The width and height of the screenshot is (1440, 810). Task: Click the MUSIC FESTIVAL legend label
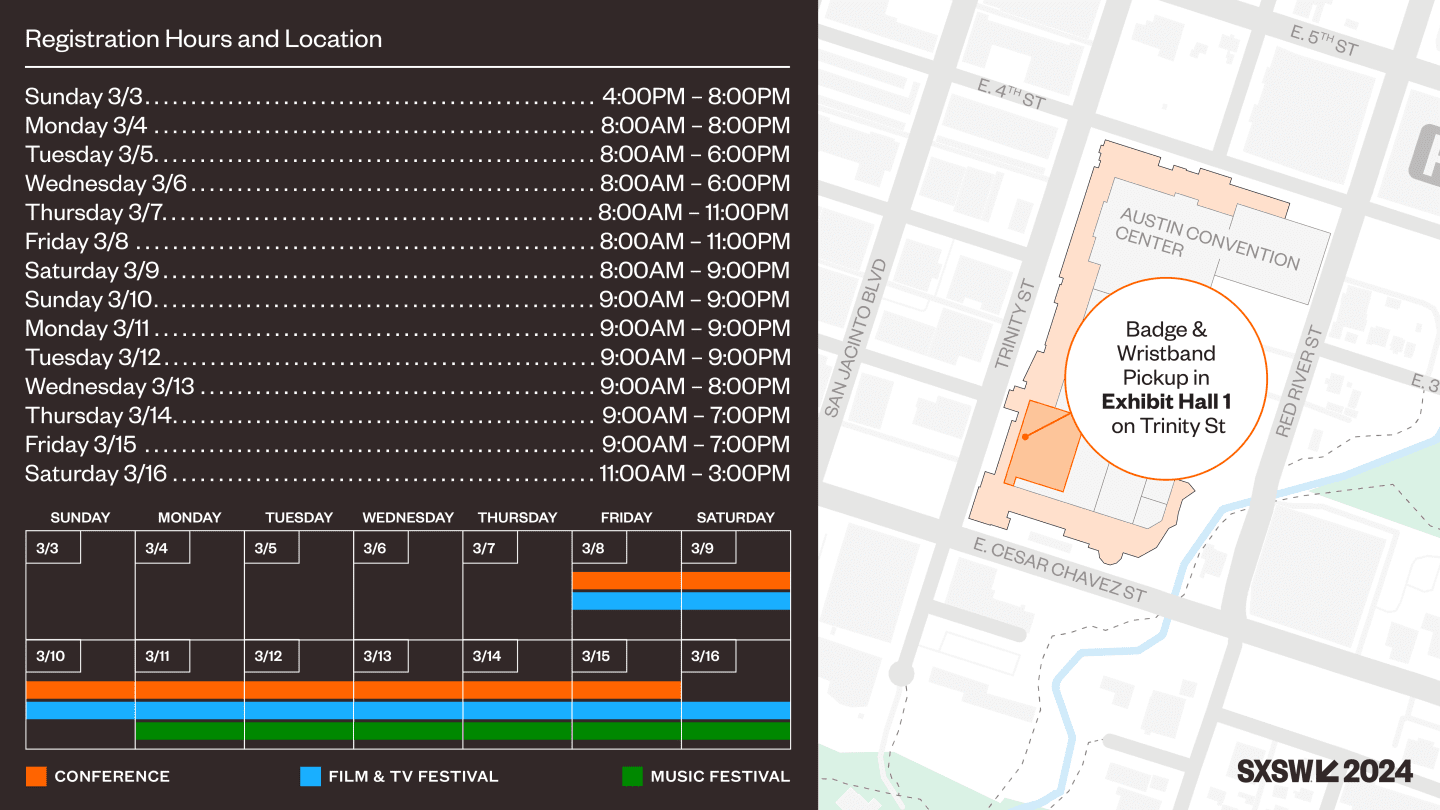coord(720,776)
